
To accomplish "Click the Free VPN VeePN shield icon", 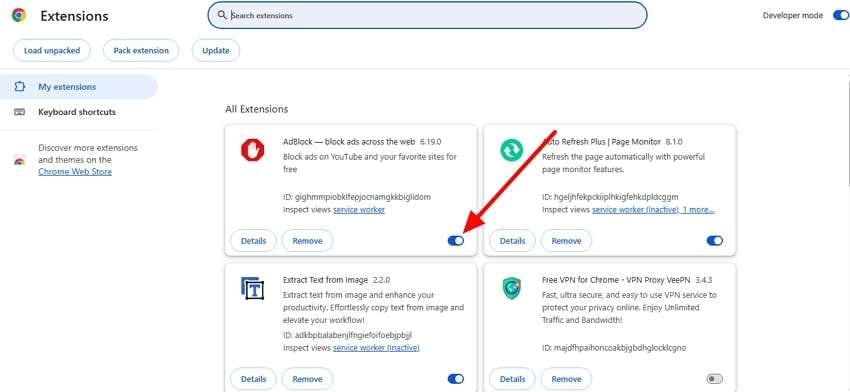I will pos(511,288).
